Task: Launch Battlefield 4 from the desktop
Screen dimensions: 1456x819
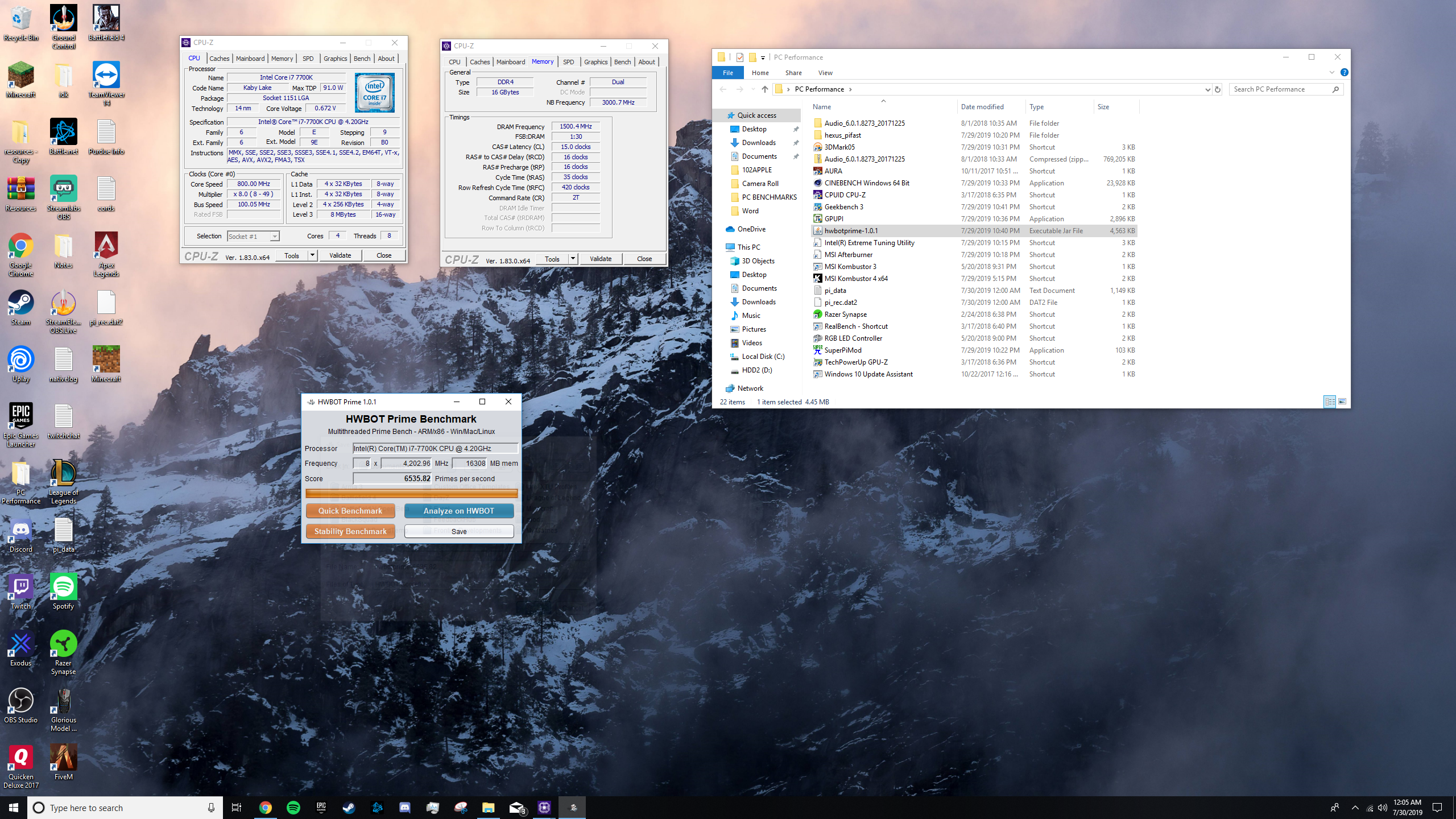Action: 106,23
